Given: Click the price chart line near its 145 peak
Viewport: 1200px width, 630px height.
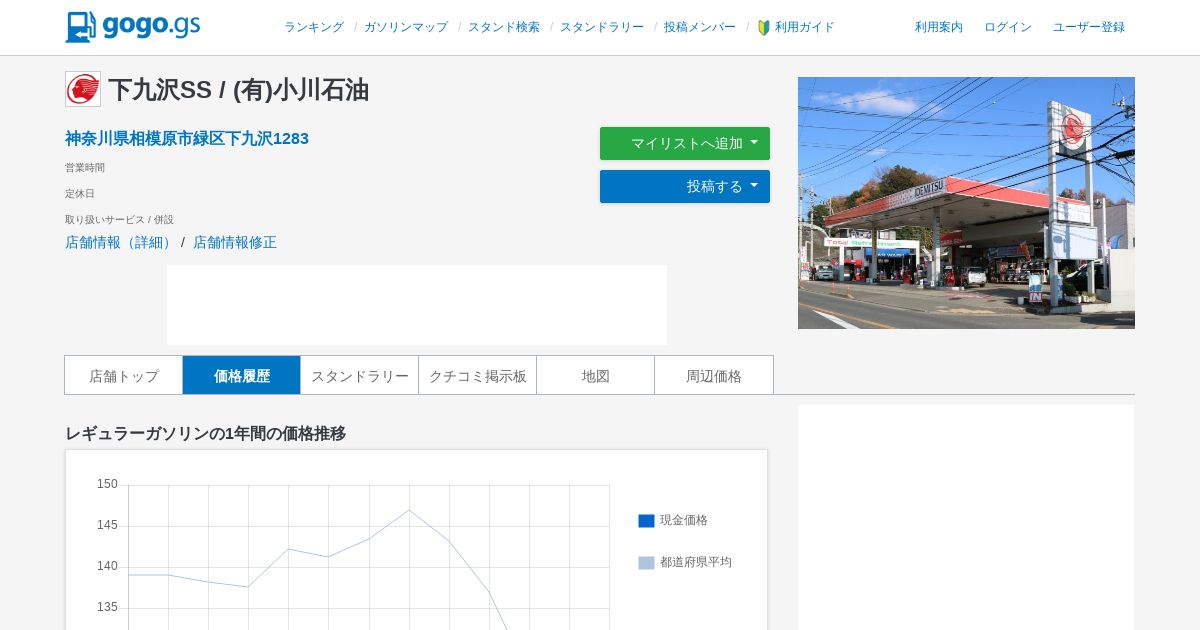Looking at the screenshot, I should (x=409, y=510).
